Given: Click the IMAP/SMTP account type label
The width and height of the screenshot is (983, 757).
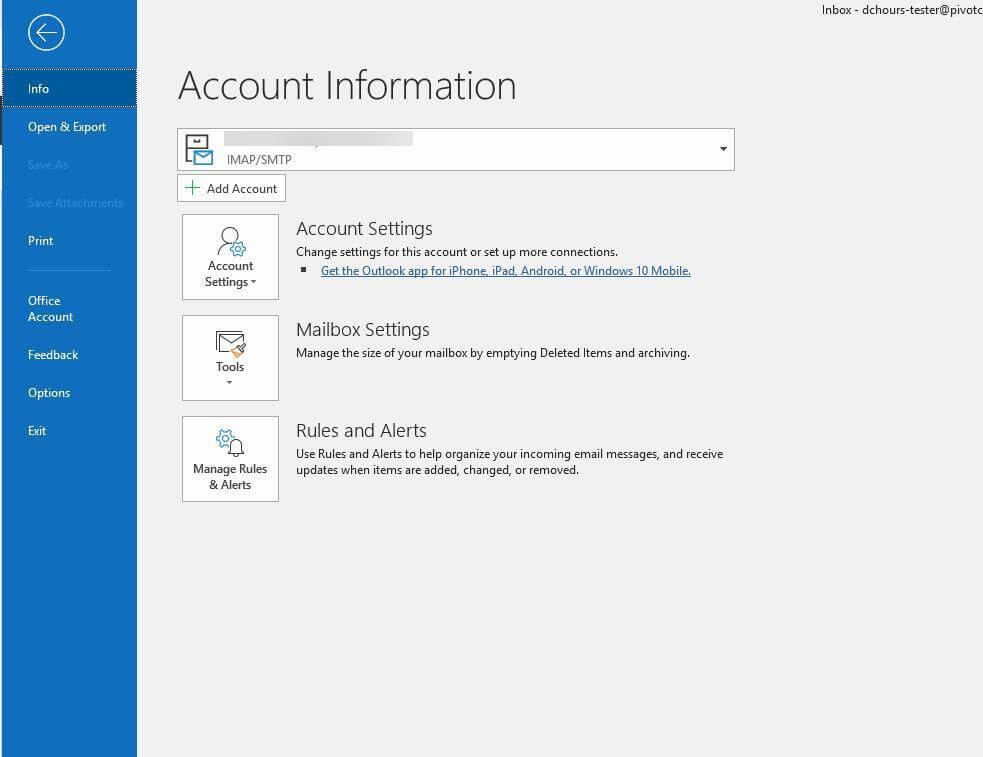Looking at the screenshot, I should (259, 160).
